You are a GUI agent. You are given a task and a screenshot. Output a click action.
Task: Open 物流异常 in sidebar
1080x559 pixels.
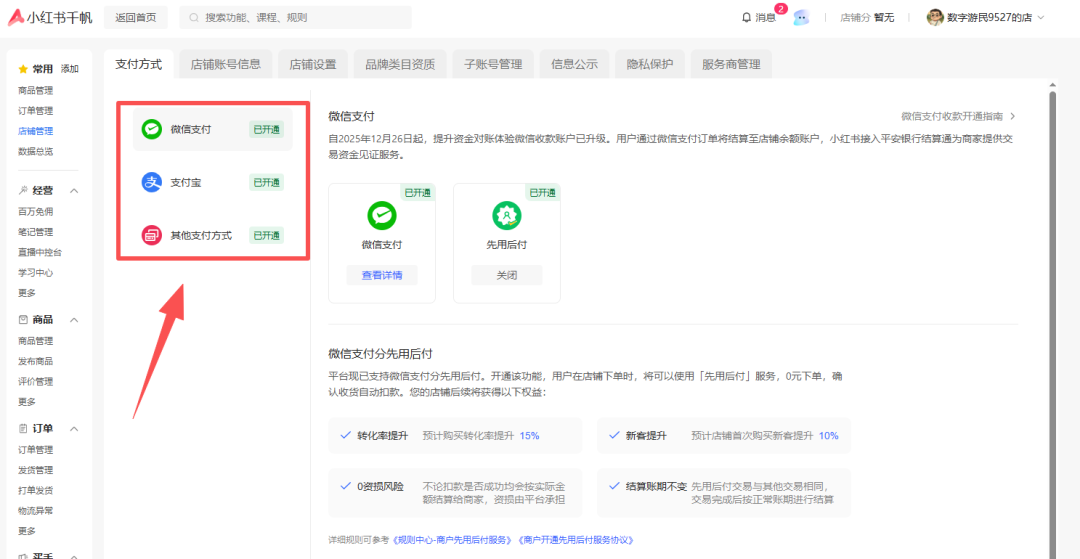36,511
